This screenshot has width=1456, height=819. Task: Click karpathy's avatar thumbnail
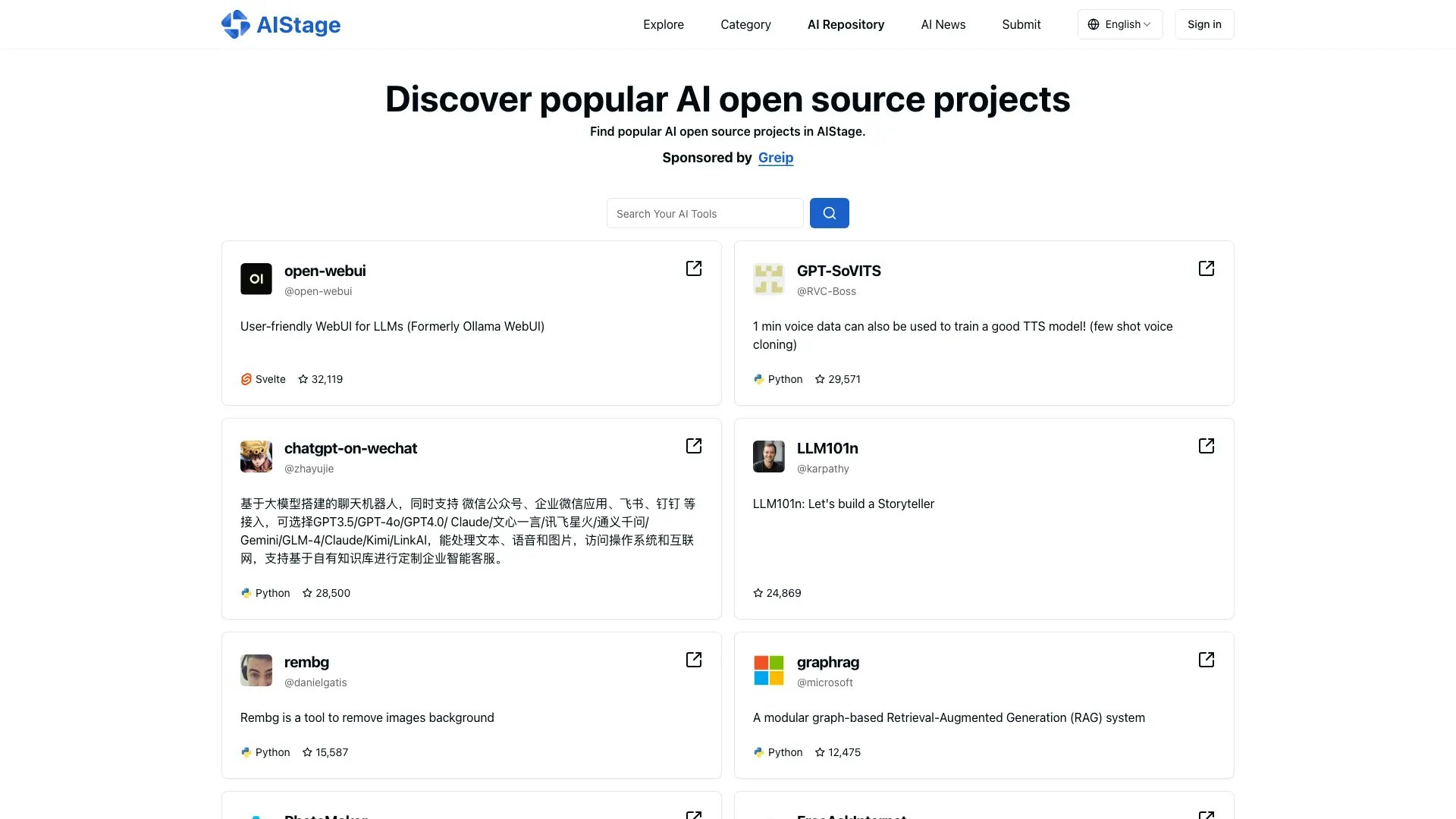(768, 457)
